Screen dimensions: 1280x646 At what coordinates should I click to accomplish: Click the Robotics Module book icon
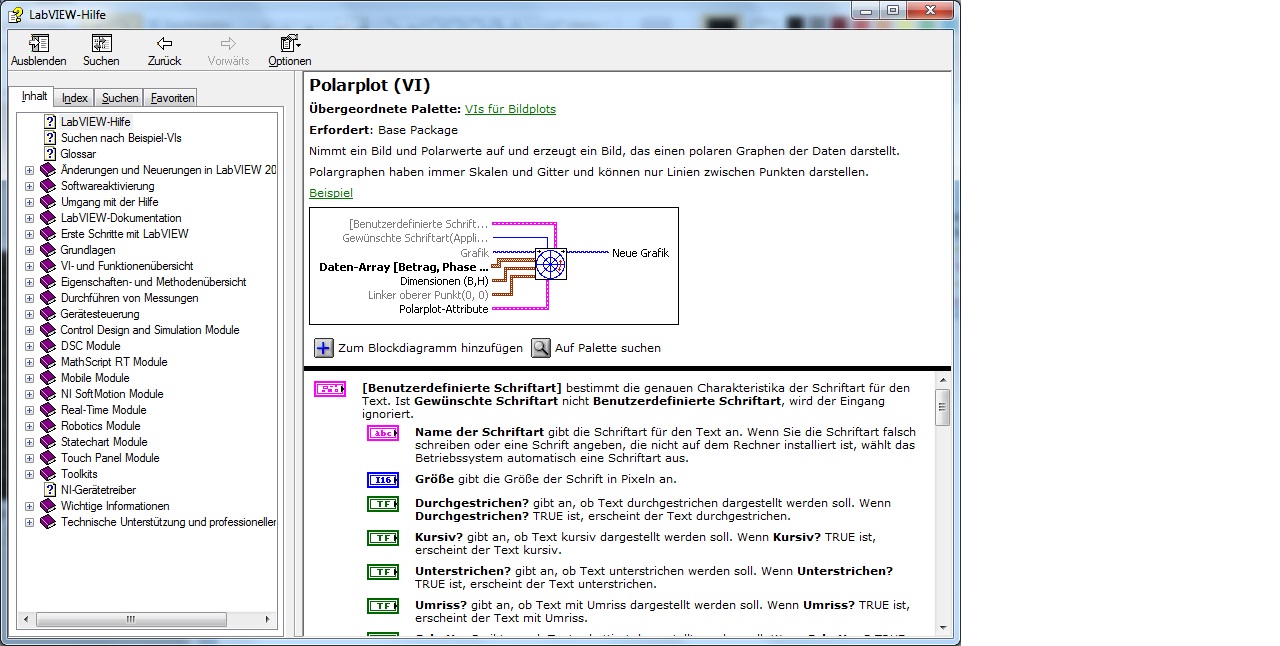coord(48,426)
